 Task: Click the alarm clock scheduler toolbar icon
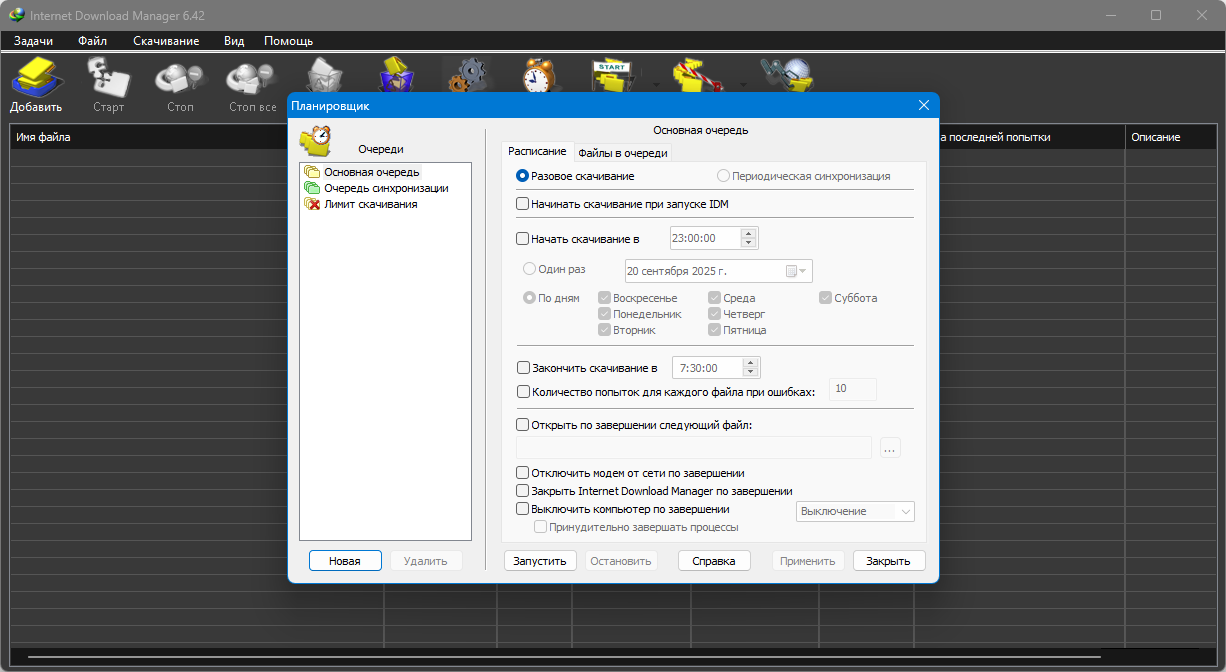coord(537,75)
